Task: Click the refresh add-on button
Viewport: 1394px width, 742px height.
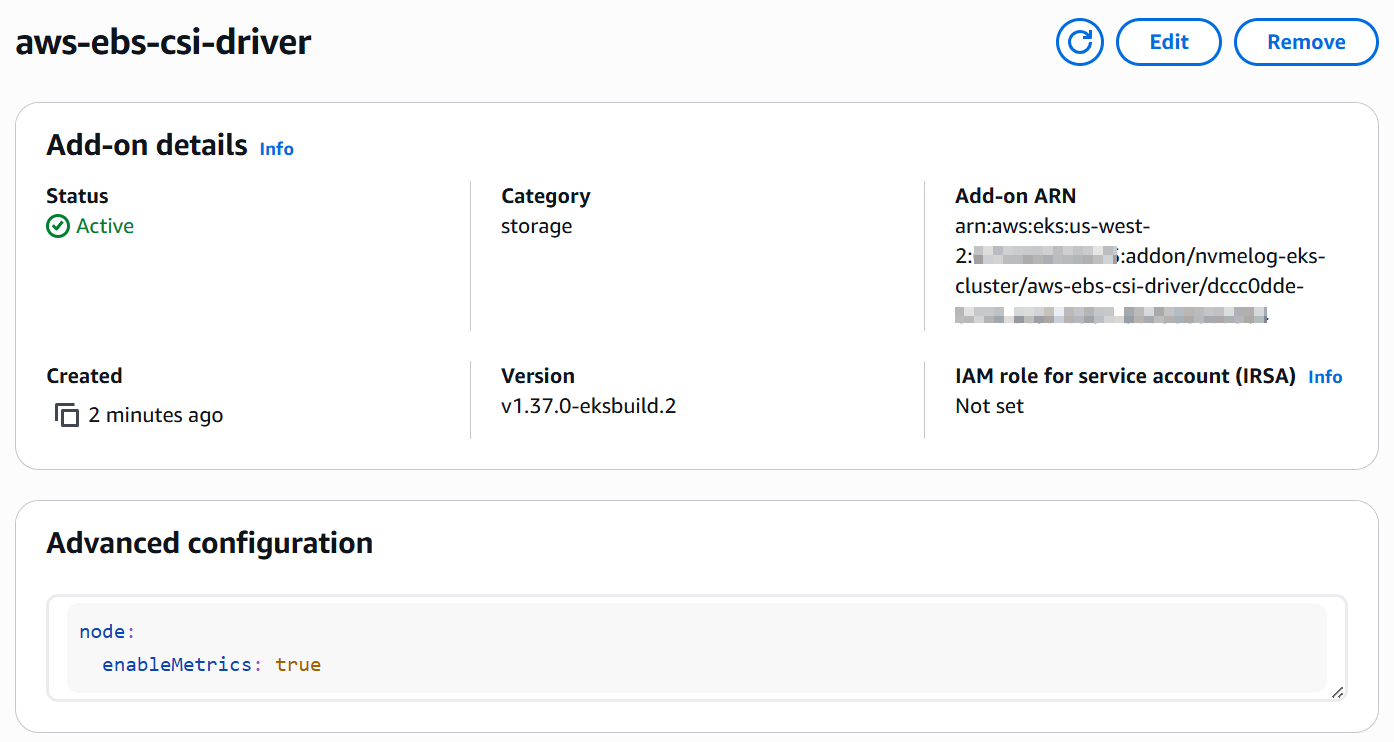Action: [1079, 42]
